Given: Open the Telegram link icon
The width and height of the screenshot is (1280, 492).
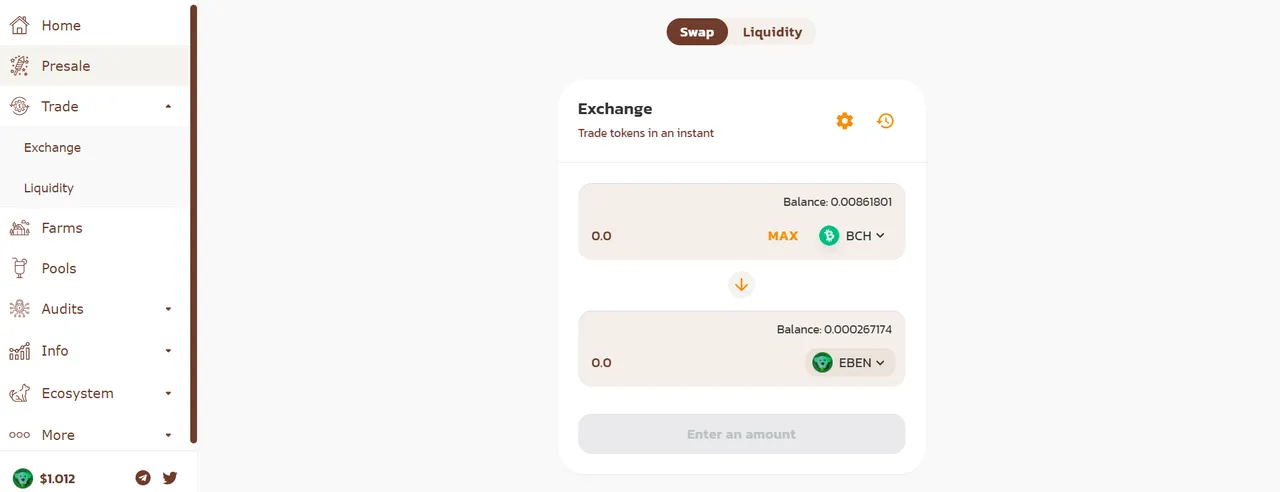Looking at the screenshot, I should pos(143,478).
